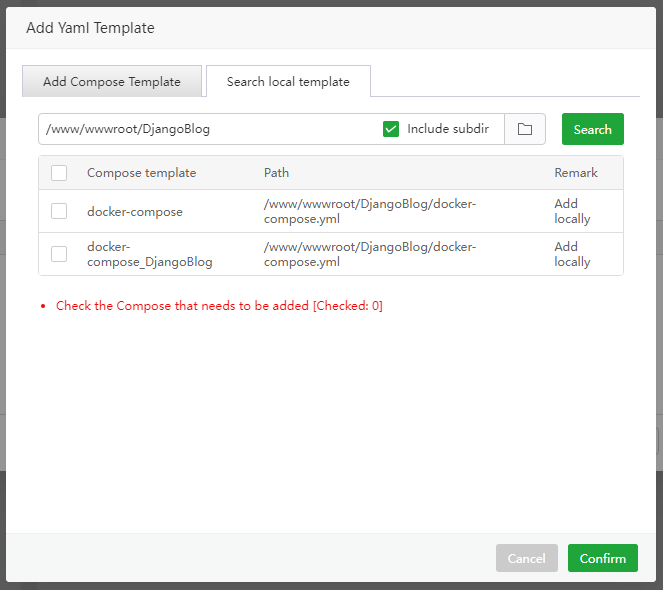The height and width of the screenshot is (590, 663).
Task: Check the select-all checkbox in table header
Action: (x=59, y=173)
